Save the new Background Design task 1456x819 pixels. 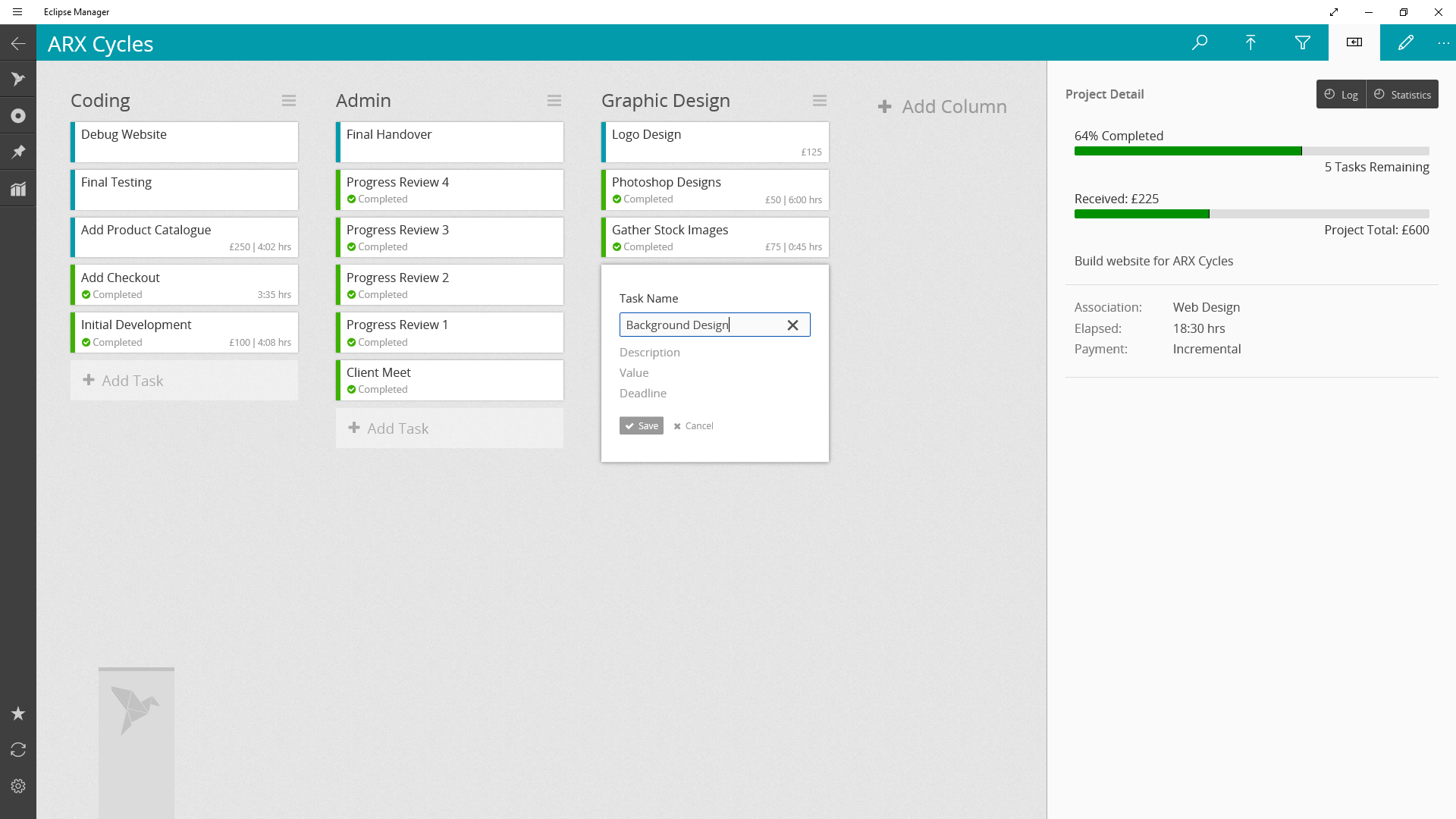[642, 426]
